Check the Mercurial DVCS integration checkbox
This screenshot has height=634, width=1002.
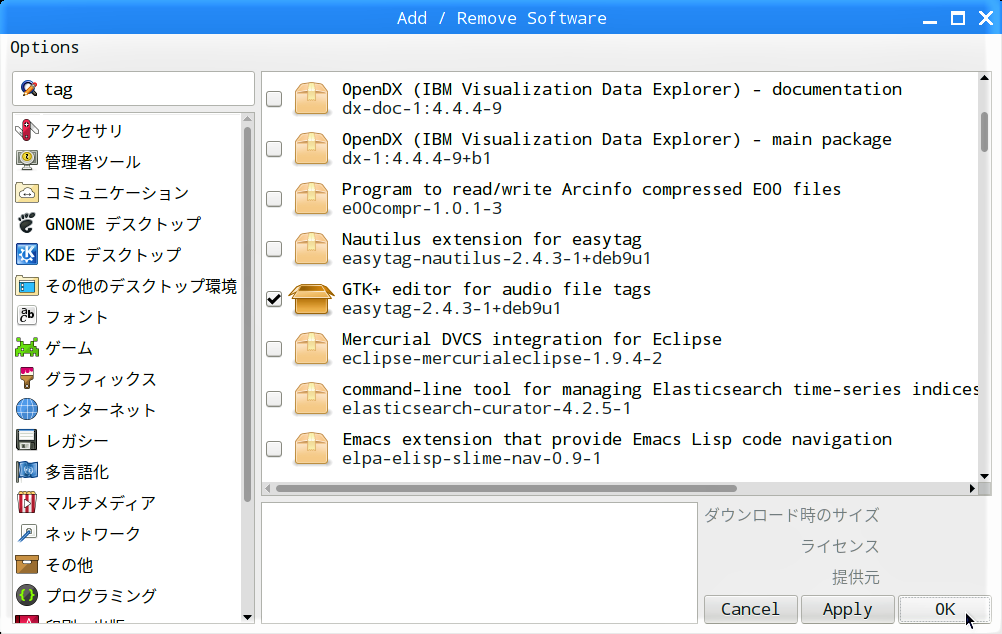274,348
